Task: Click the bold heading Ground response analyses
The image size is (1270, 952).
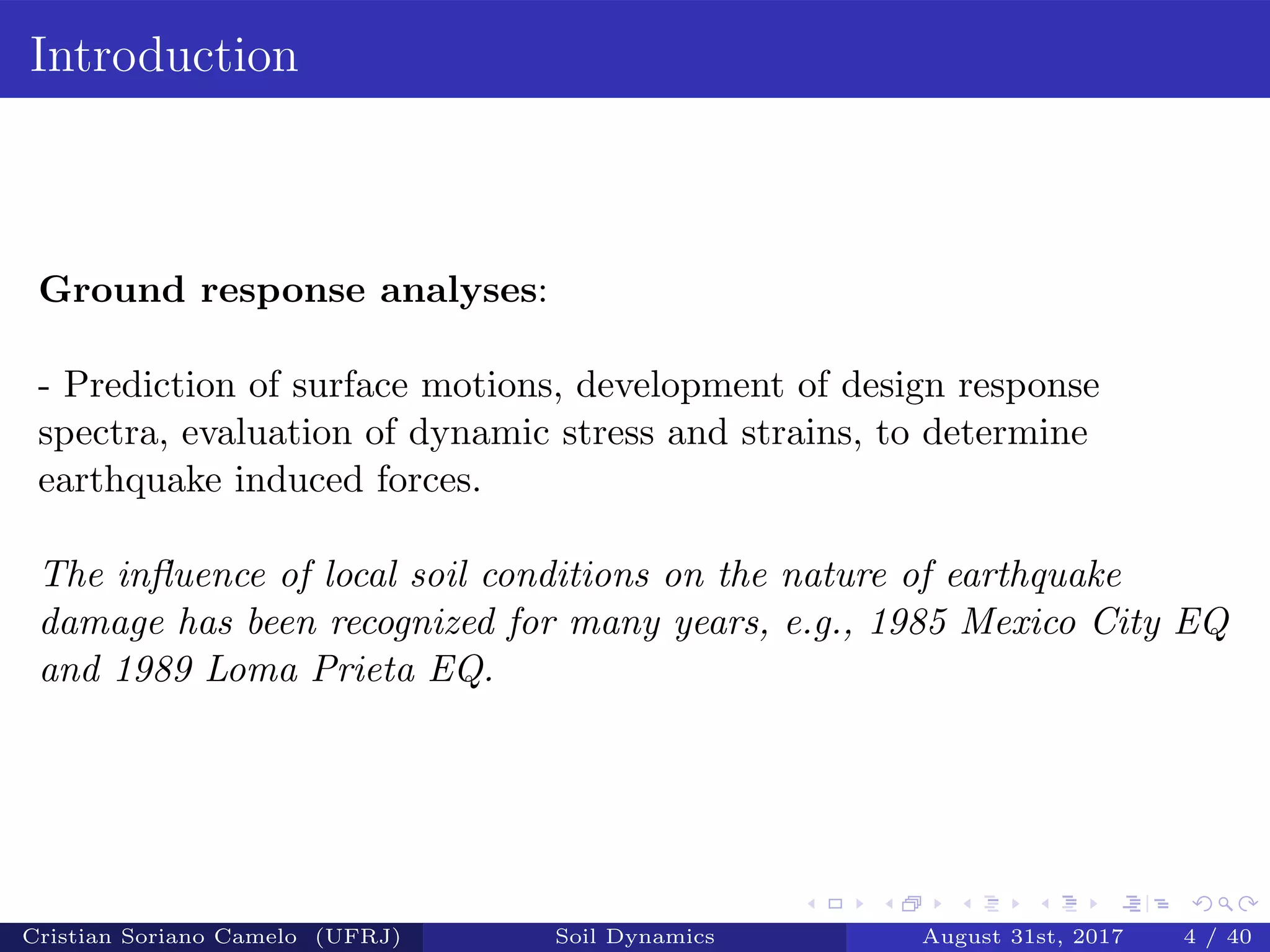Action: click(x=293, y=290)
